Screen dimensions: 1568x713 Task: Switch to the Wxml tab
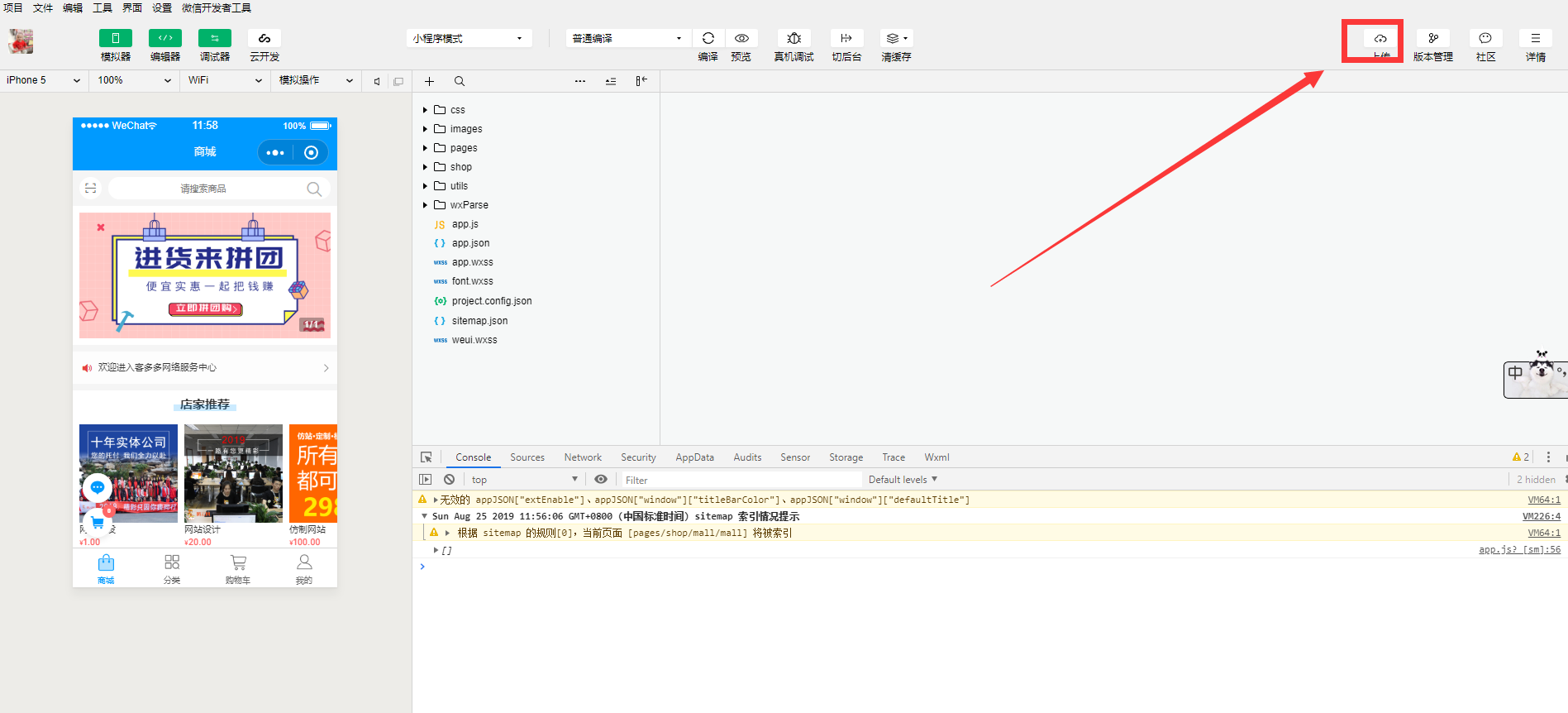click(937, 457)
